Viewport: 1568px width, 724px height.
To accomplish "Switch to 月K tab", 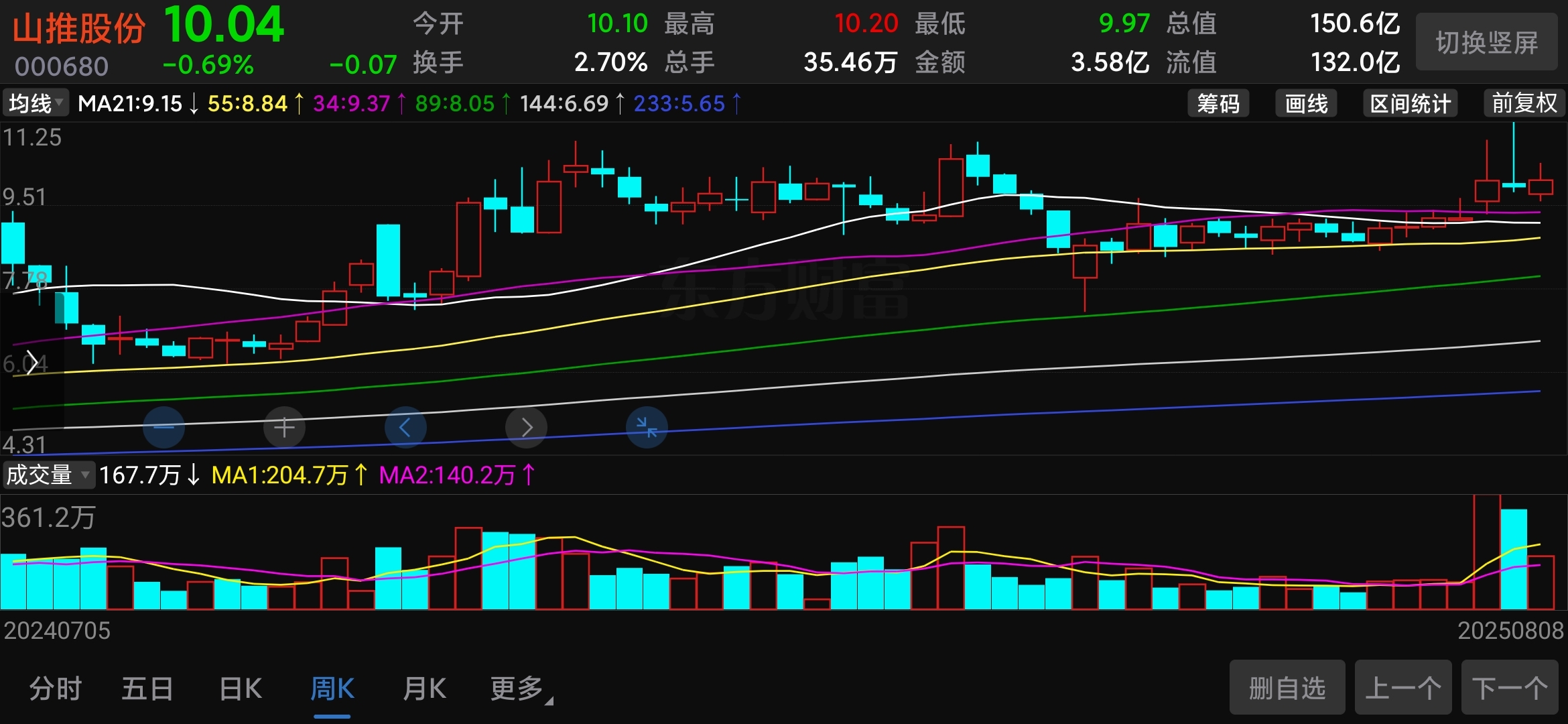I will click(425, 688).
